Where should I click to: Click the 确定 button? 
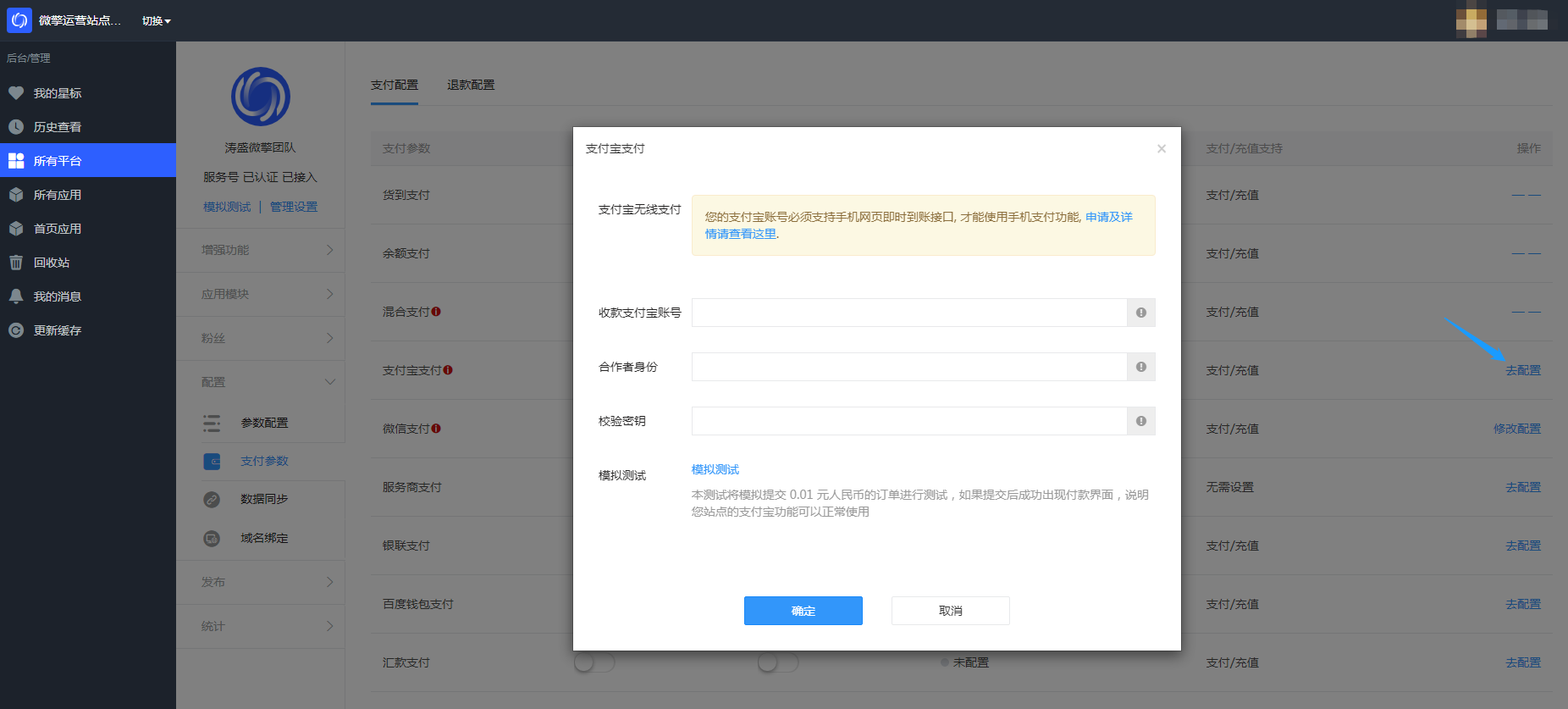[x=803, y=611]
